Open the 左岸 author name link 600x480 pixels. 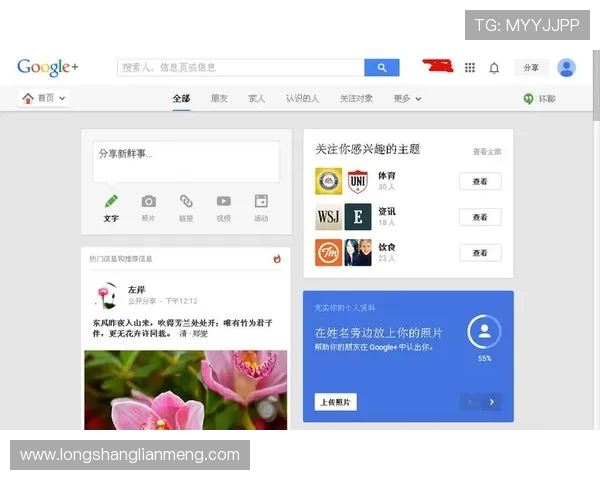(x=137, y=290)
